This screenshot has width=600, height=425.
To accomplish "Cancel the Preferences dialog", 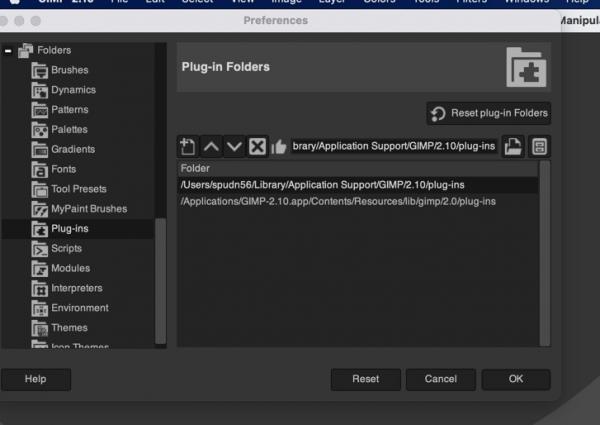I will coord(440,379).
